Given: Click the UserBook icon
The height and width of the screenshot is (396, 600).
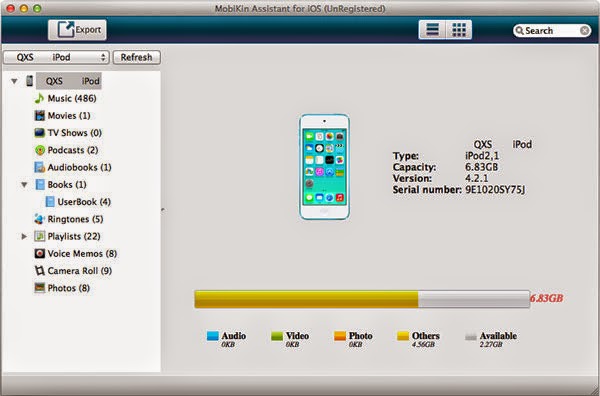Looking at the screenshot, I should point(50,202).
